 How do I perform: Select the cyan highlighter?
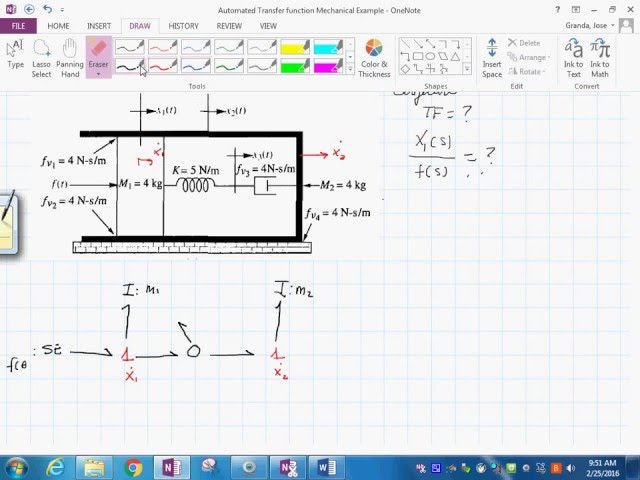(328, 47)
